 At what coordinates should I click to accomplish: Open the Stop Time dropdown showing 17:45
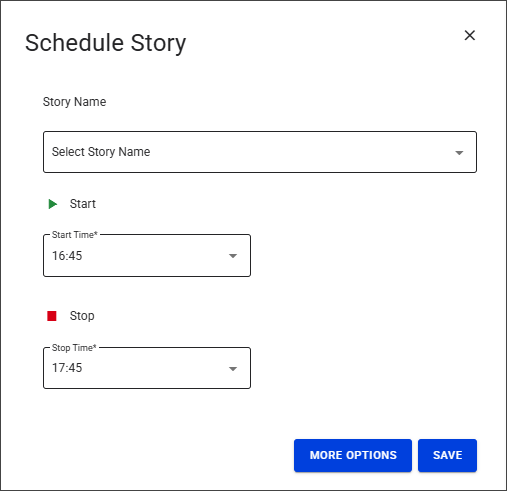147,368
